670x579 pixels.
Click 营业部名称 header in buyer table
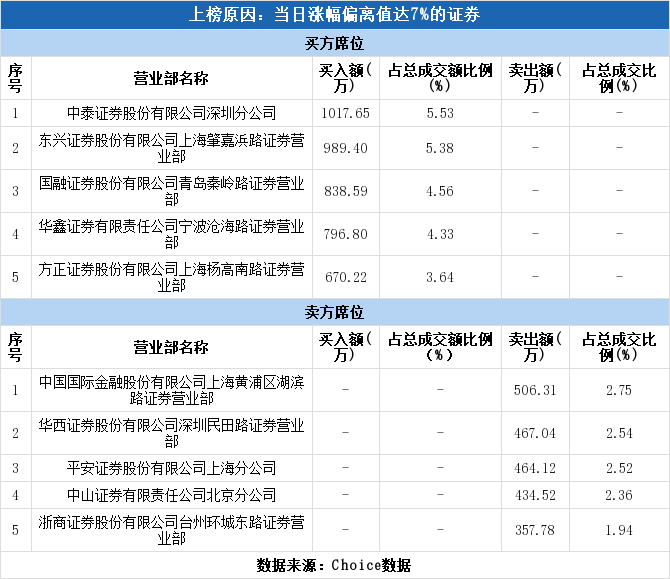[x=171, y=78]
